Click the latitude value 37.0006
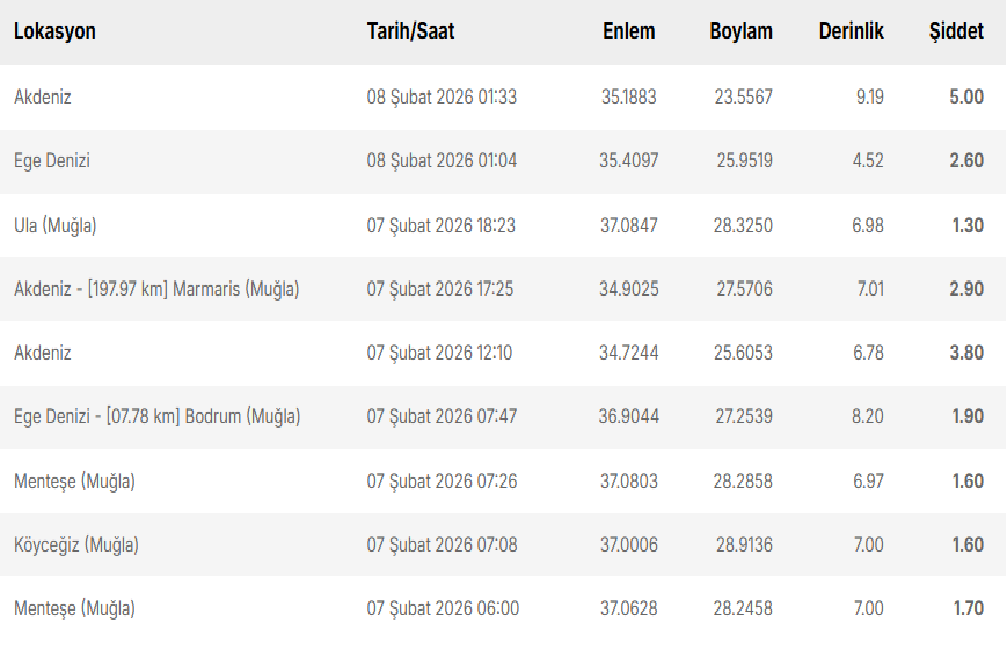The height and width of the screenshot is (648, 1006). (x=629, y=544)
